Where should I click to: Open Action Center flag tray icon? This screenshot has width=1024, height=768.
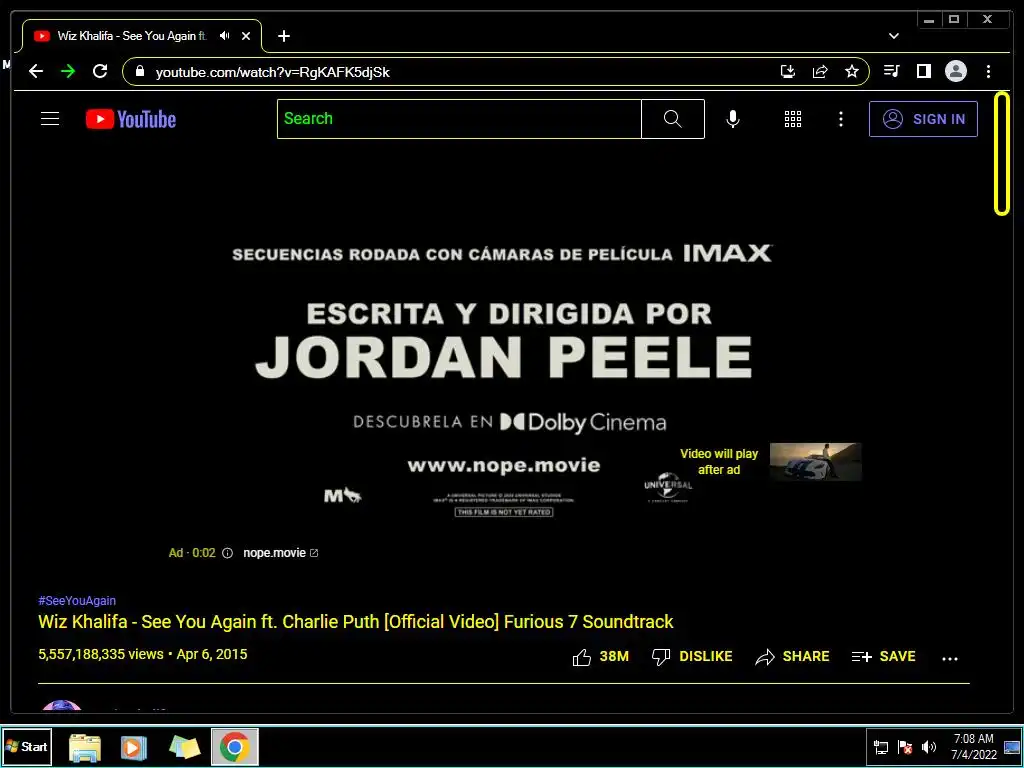pos(905,747)
